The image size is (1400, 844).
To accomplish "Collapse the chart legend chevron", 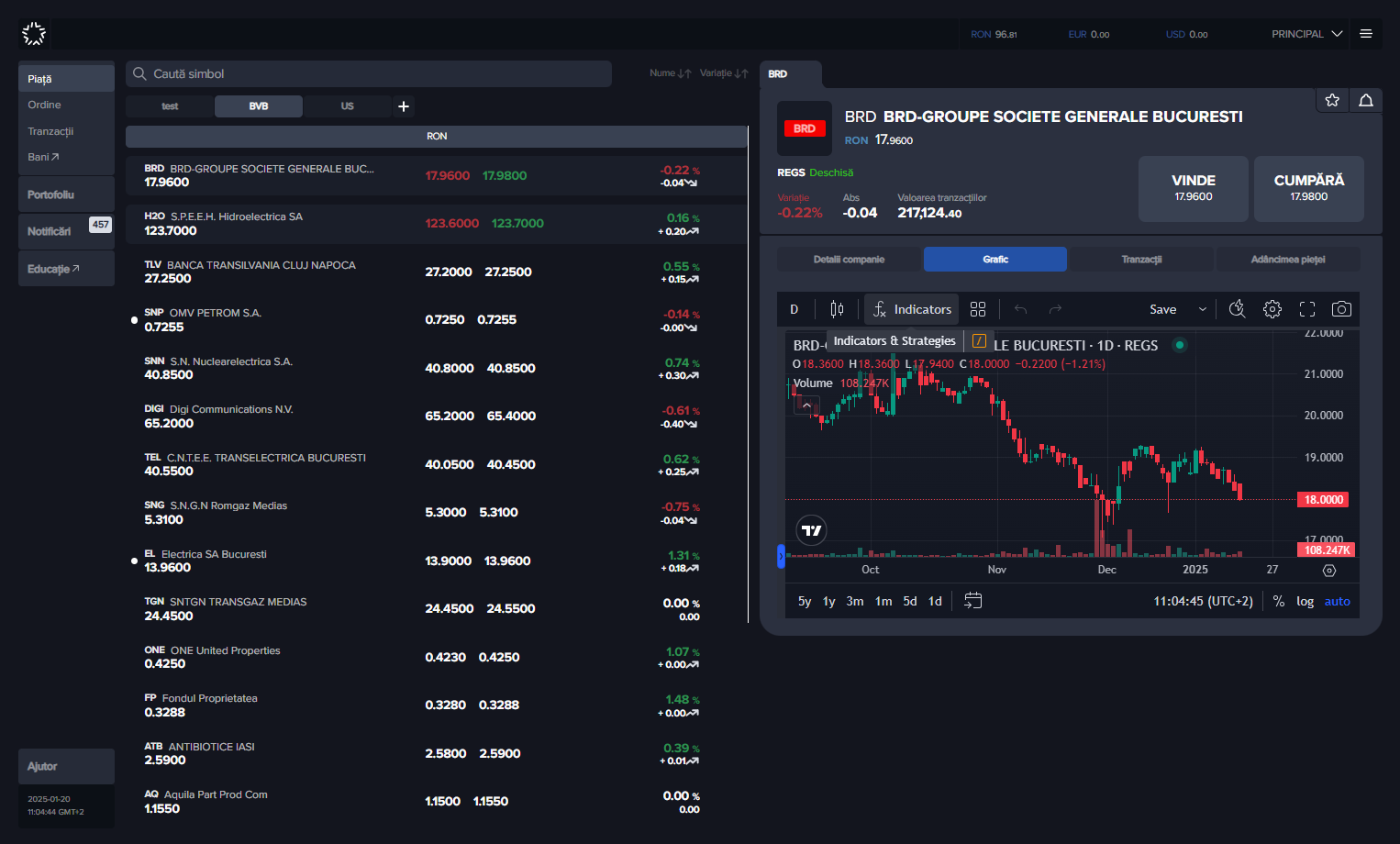I will 807,405.
